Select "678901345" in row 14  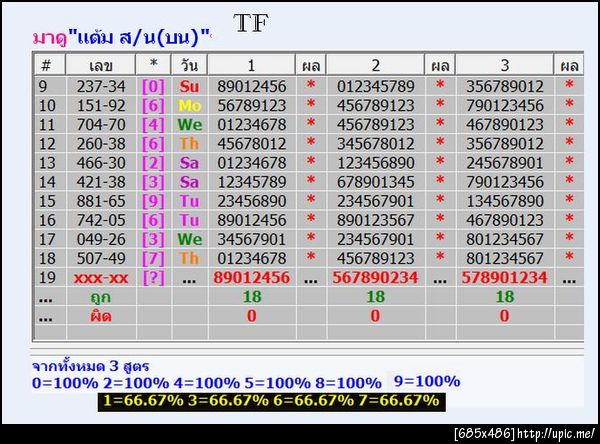tap(376, 182)
